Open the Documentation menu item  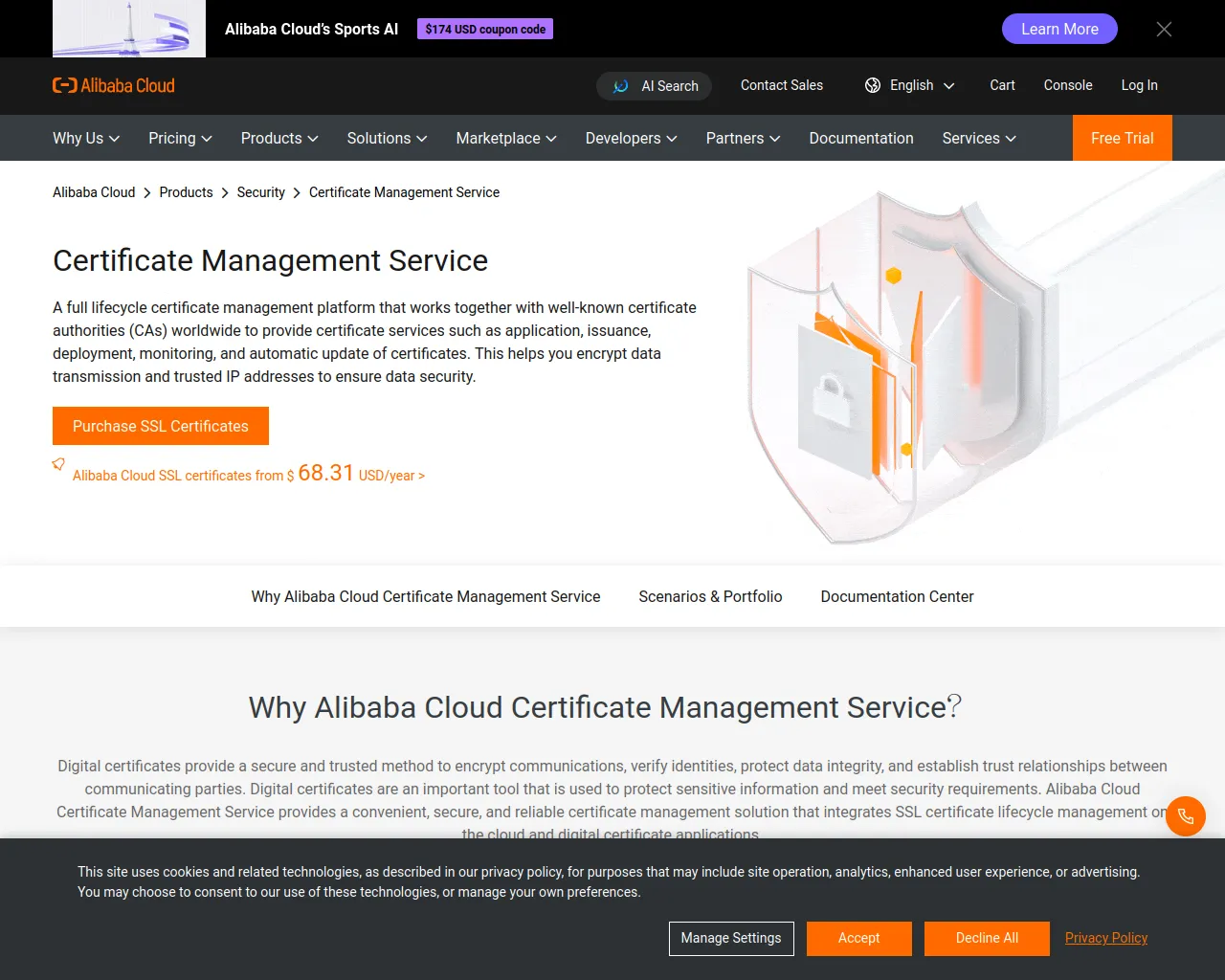pyautogui.click(x=860, y=138)
